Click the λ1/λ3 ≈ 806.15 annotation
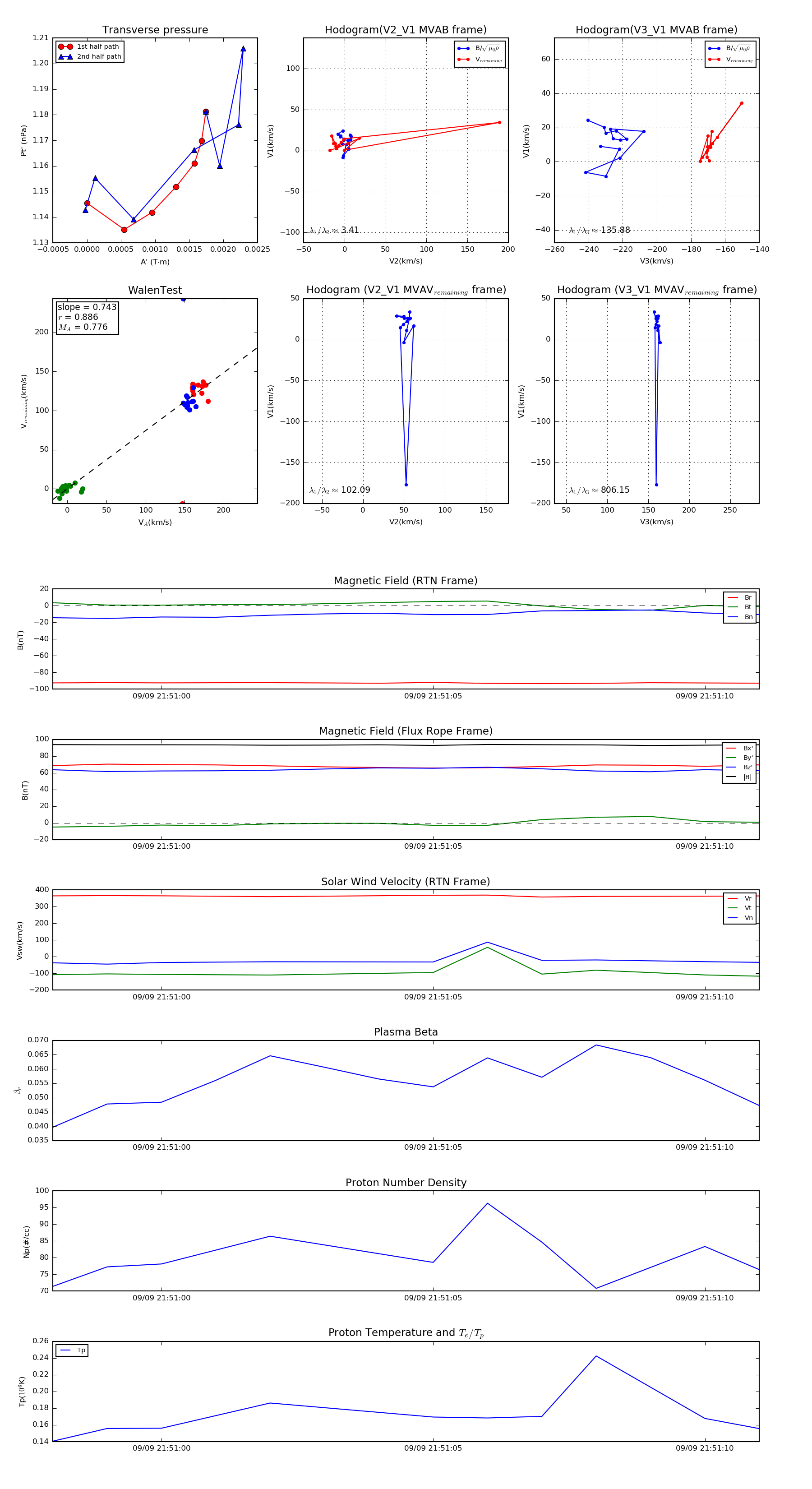The height and width of the screenshot is (1489, 812). [600, 490]
